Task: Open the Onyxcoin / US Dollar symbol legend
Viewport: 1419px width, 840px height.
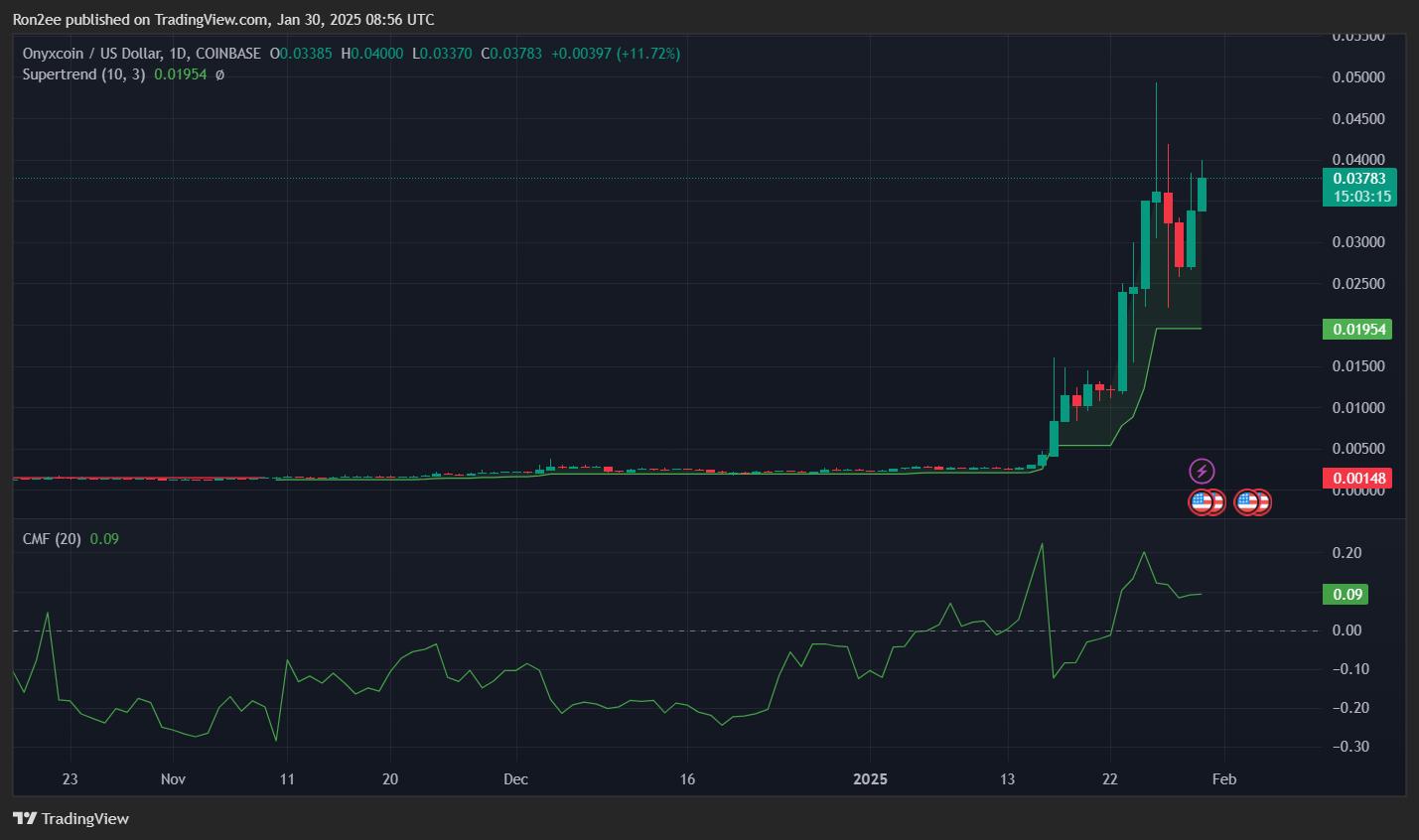Action: (94, 53)
